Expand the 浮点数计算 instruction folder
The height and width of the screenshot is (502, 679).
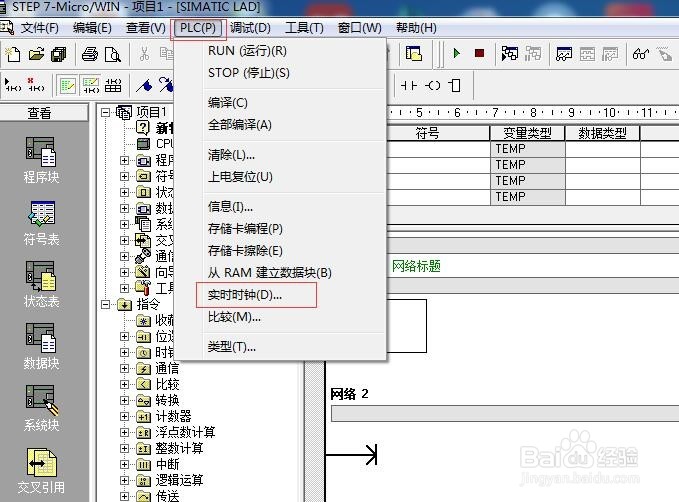pyautogui.click(x=124, y=433)
